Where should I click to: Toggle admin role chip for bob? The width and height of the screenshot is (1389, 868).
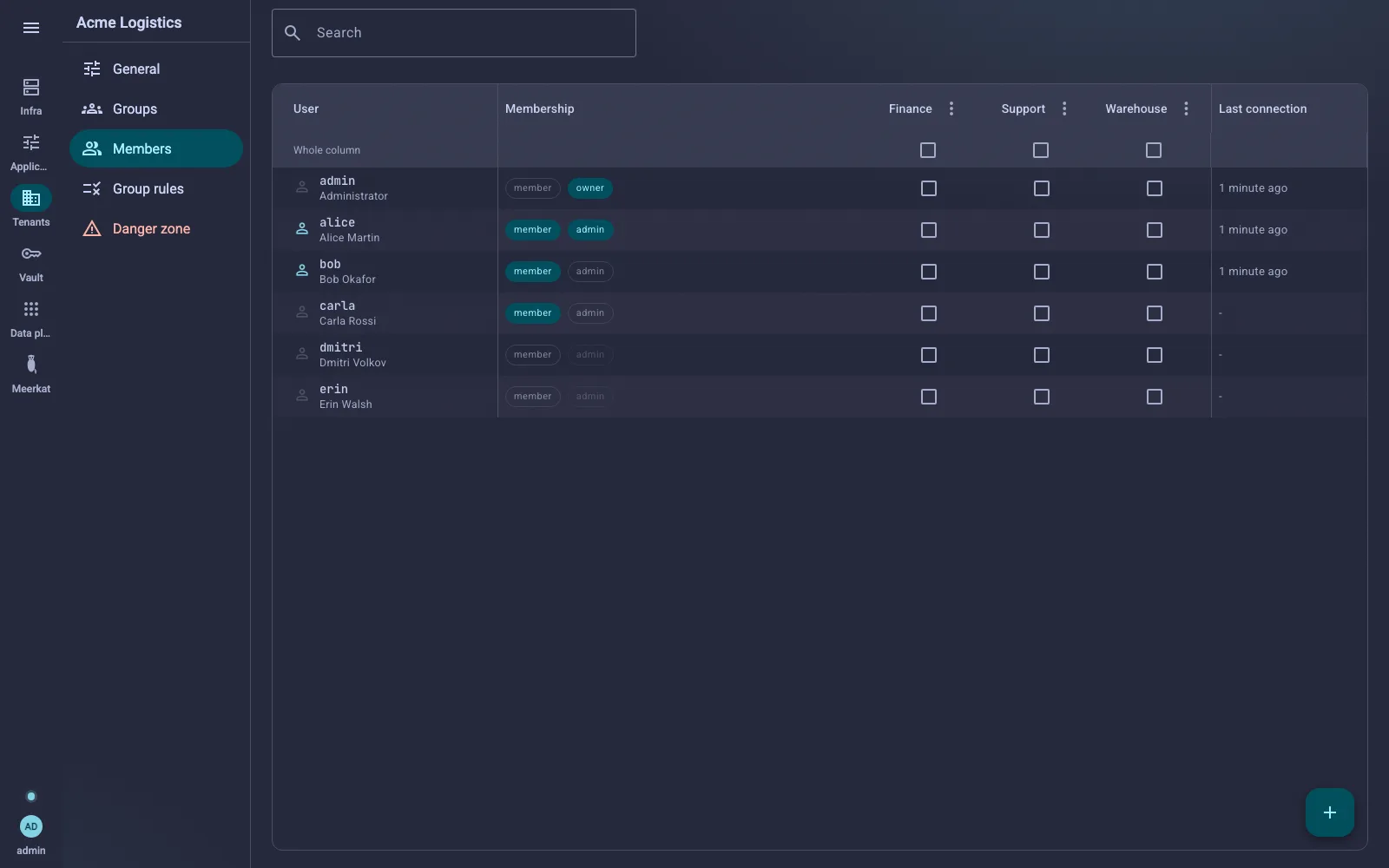[x=590, y=272]
